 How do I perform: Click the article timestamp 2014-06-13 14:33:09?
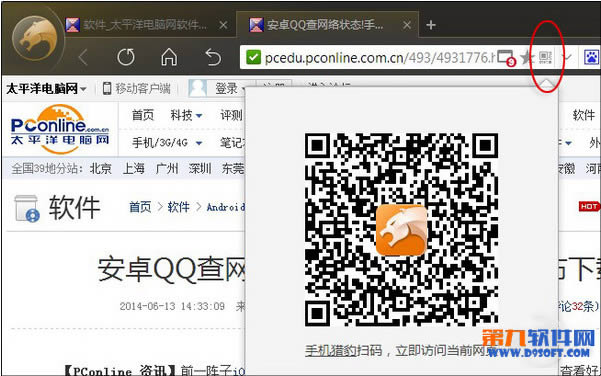(x=172, y=306)
